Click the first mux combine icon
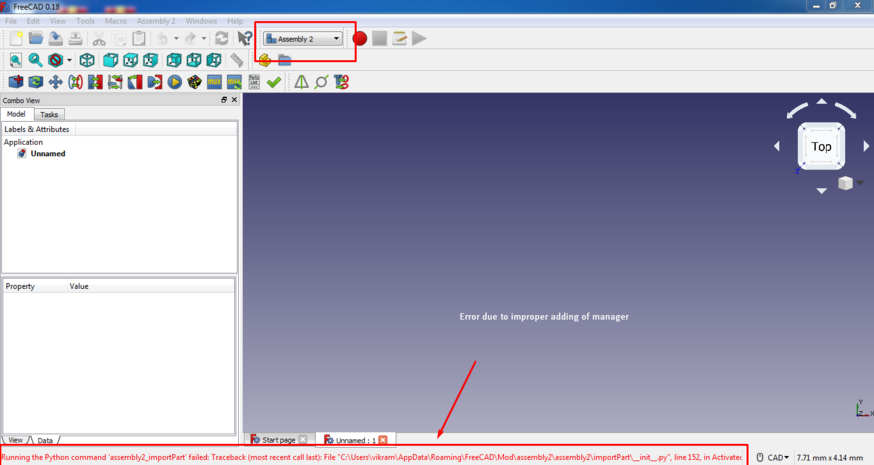874x465 pixels. click(214, 83)
